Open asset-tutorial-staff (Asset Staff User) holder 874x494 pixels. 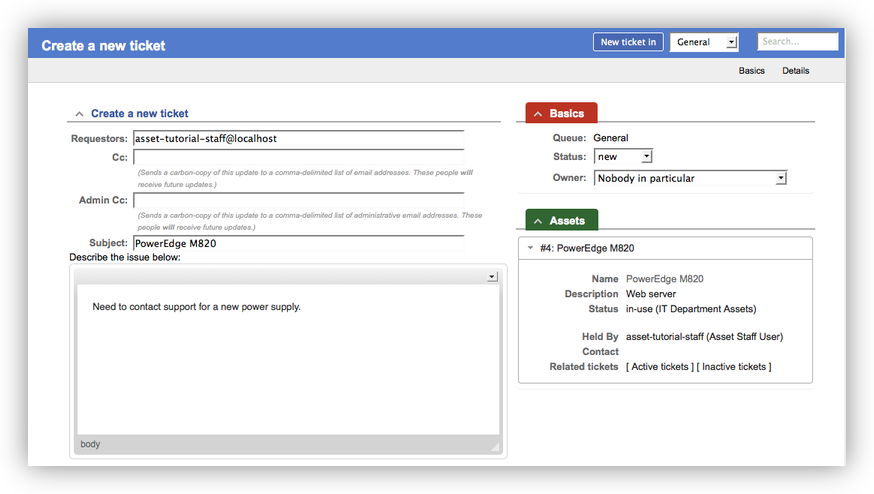click(705, 337)
